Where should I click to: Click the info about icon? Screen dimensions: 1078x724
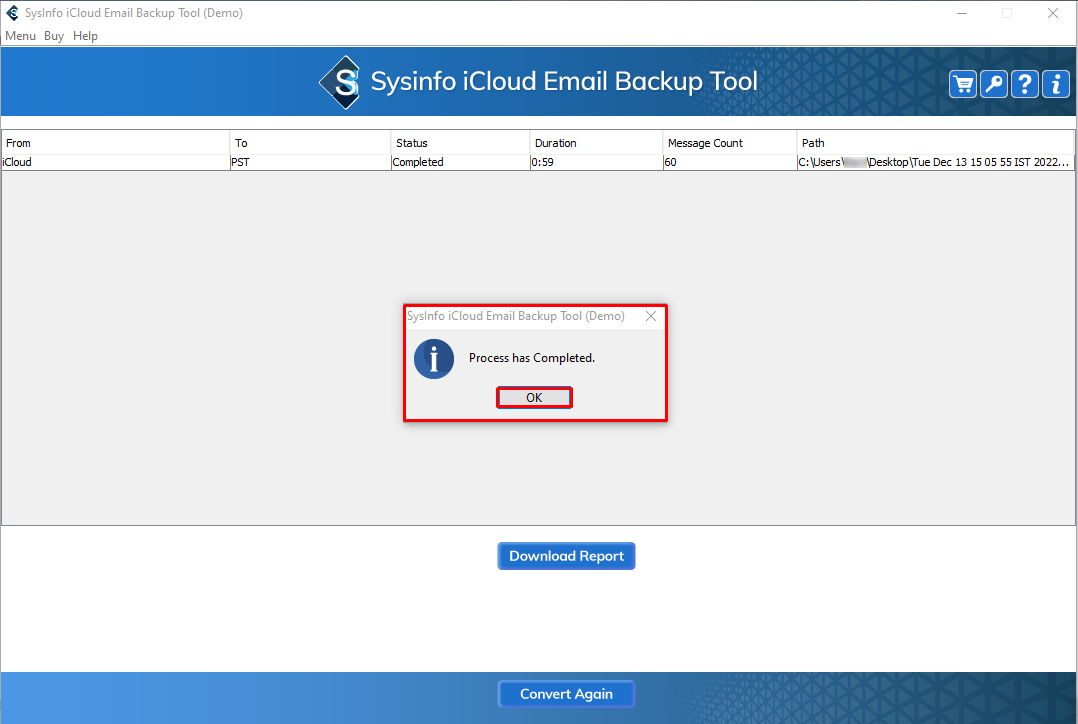pyautogui.click(x=1055, y=84)
